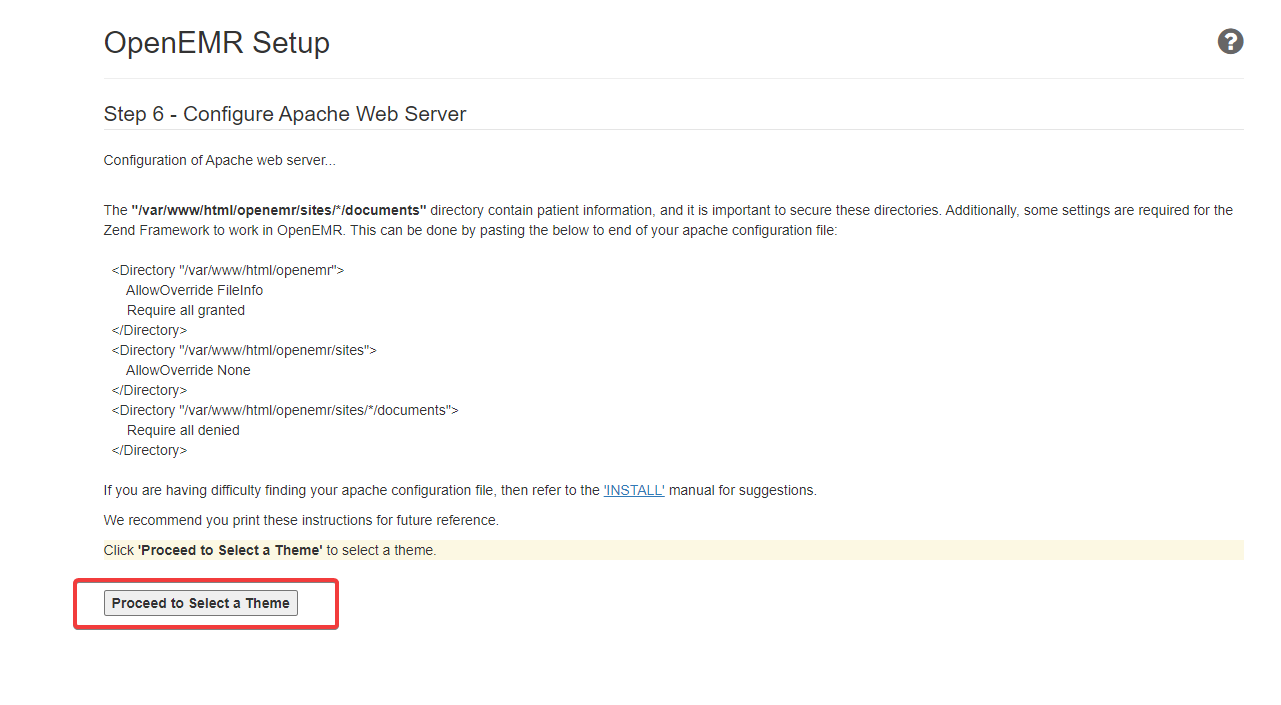Select the "AllowOverride None" config line
The height and width of the screenshot is (705, 1281).
coord(188,370)
